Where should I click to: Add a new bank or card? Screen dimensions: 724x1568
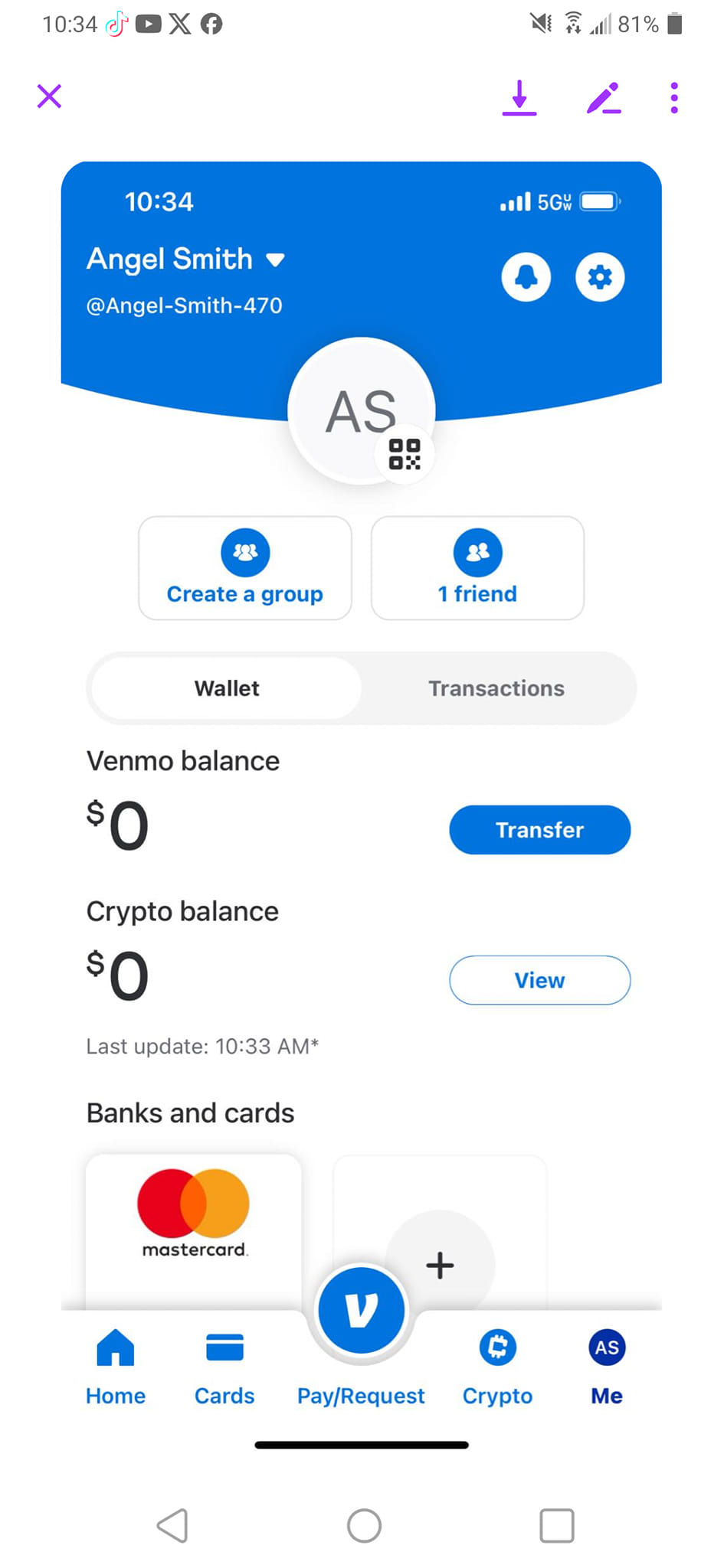coord(440,1265)
